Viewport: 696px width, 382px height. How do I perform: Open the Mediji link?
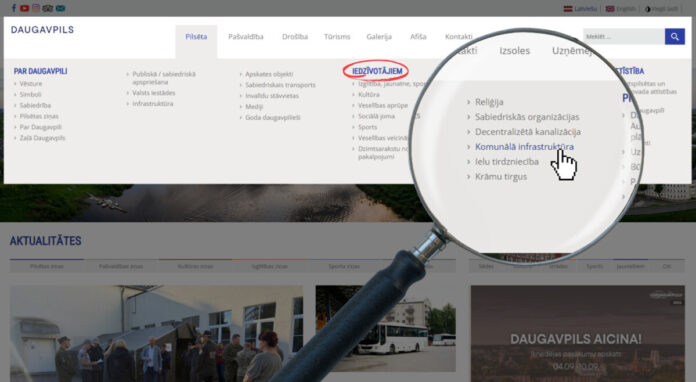254,106
